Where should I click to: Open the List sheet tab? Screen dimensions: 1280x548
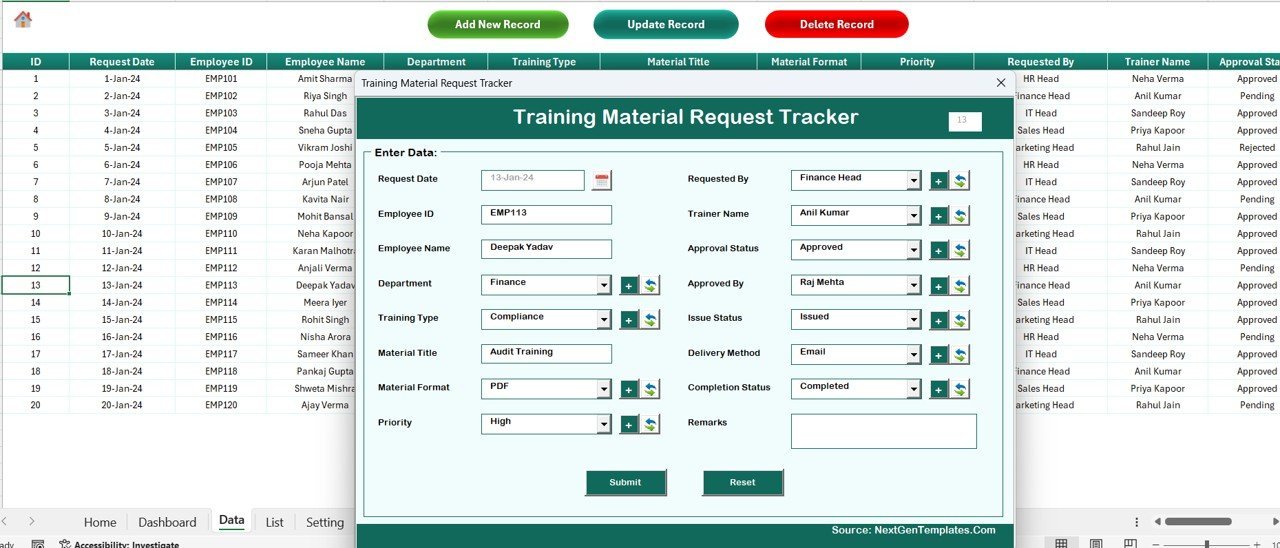click(274, 522)
